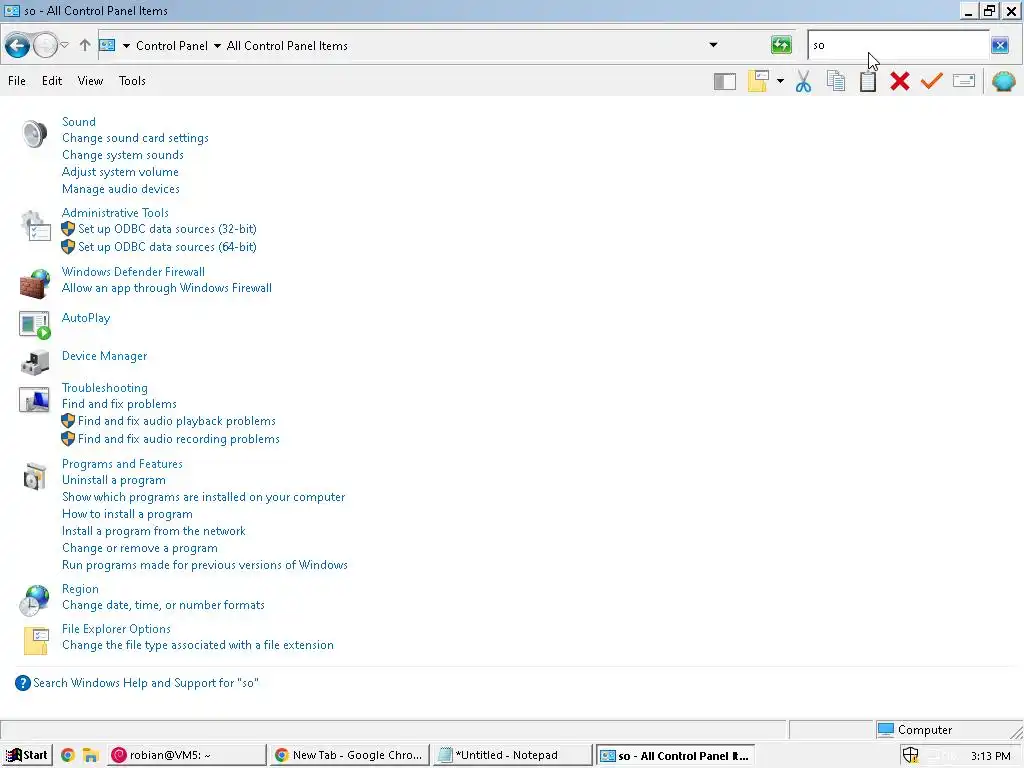This screenshot has height=768, width=1024.
Task: Open the Tools menu
Action: [132, 81]
